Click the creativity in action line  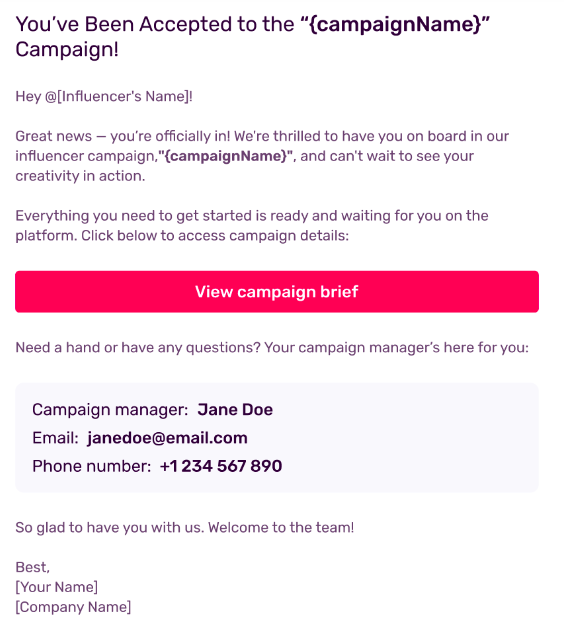(x=80, y=176)
